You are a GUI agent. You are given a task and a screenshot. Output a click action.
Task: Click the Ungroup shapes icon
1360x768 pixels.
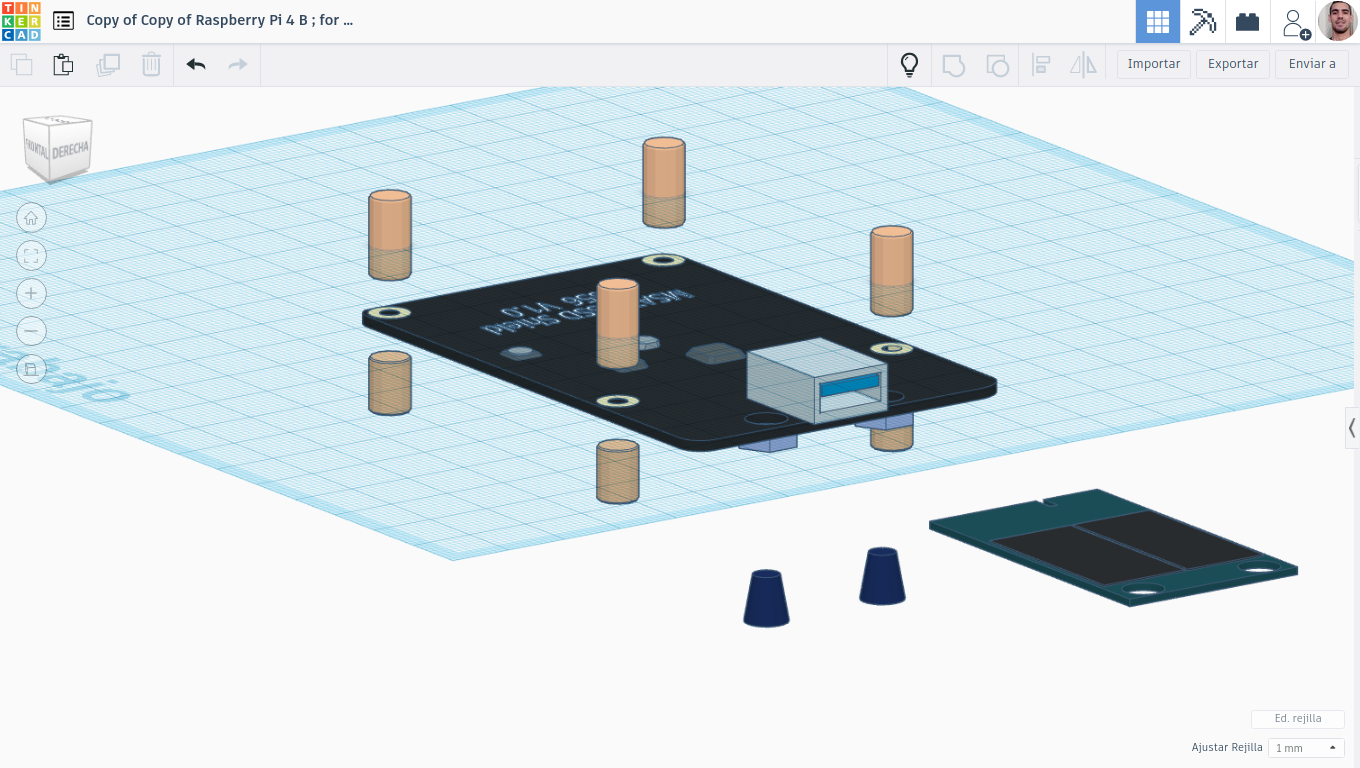click(x=997, y=65)
